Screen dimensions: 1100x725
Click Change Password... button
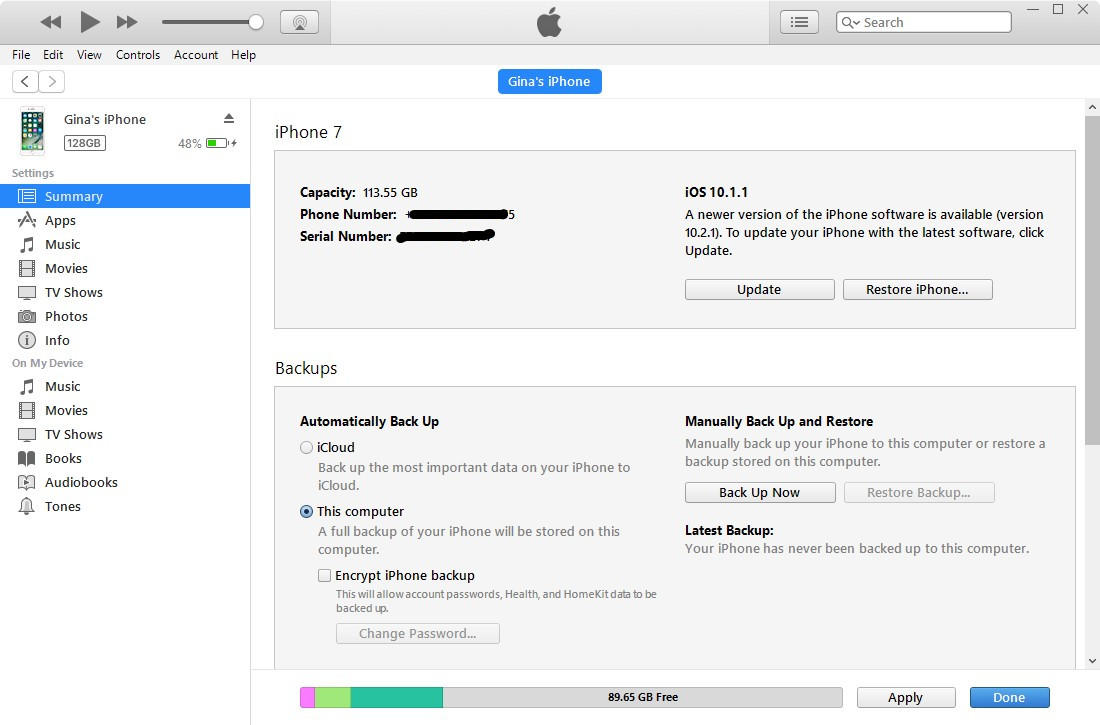417,633
